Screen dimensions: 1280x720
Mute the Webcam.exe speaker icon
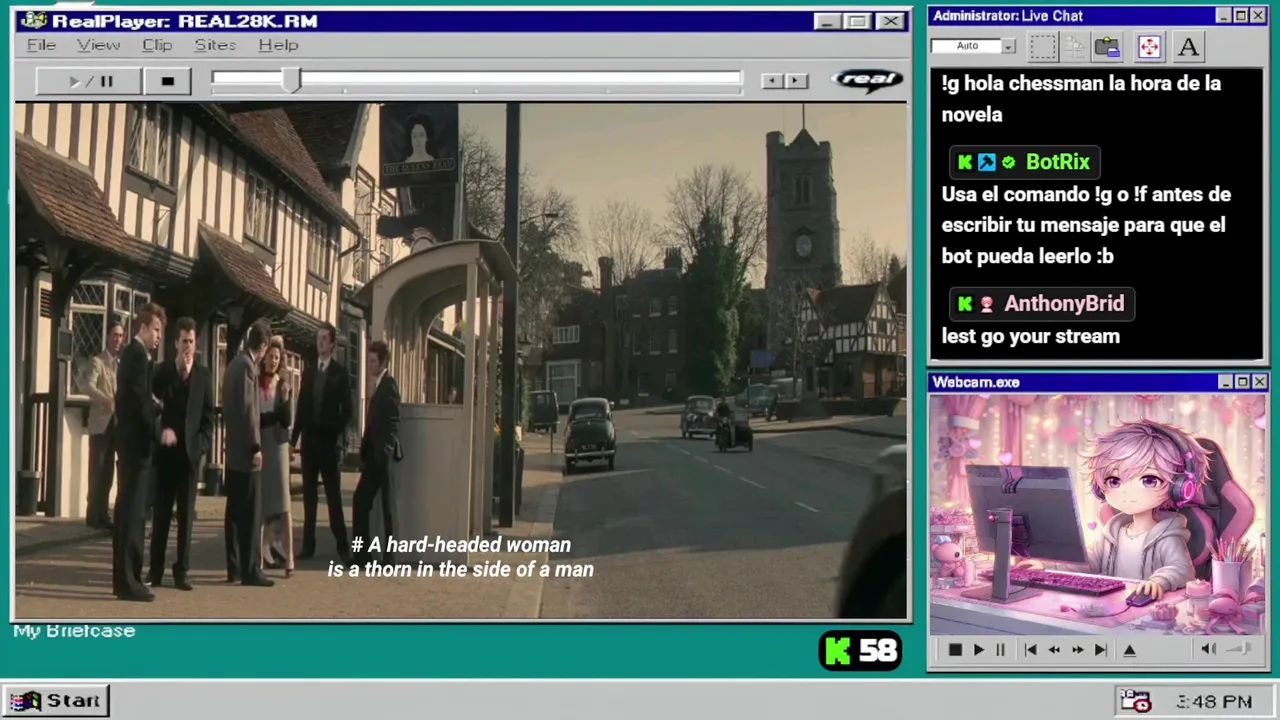[x=1208, y=649]
